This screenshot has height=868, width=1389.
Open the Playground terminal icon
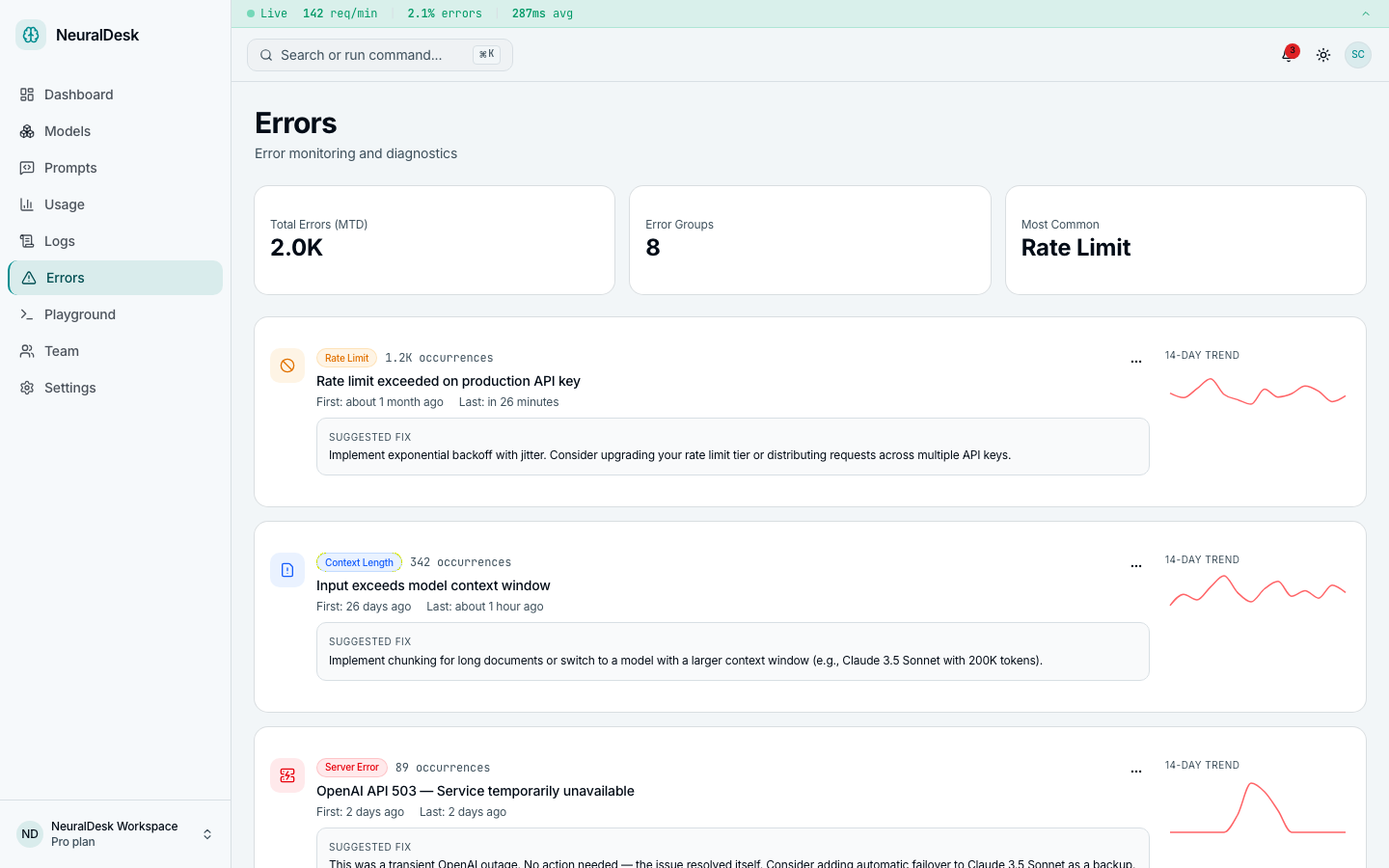tap(28, 314)
